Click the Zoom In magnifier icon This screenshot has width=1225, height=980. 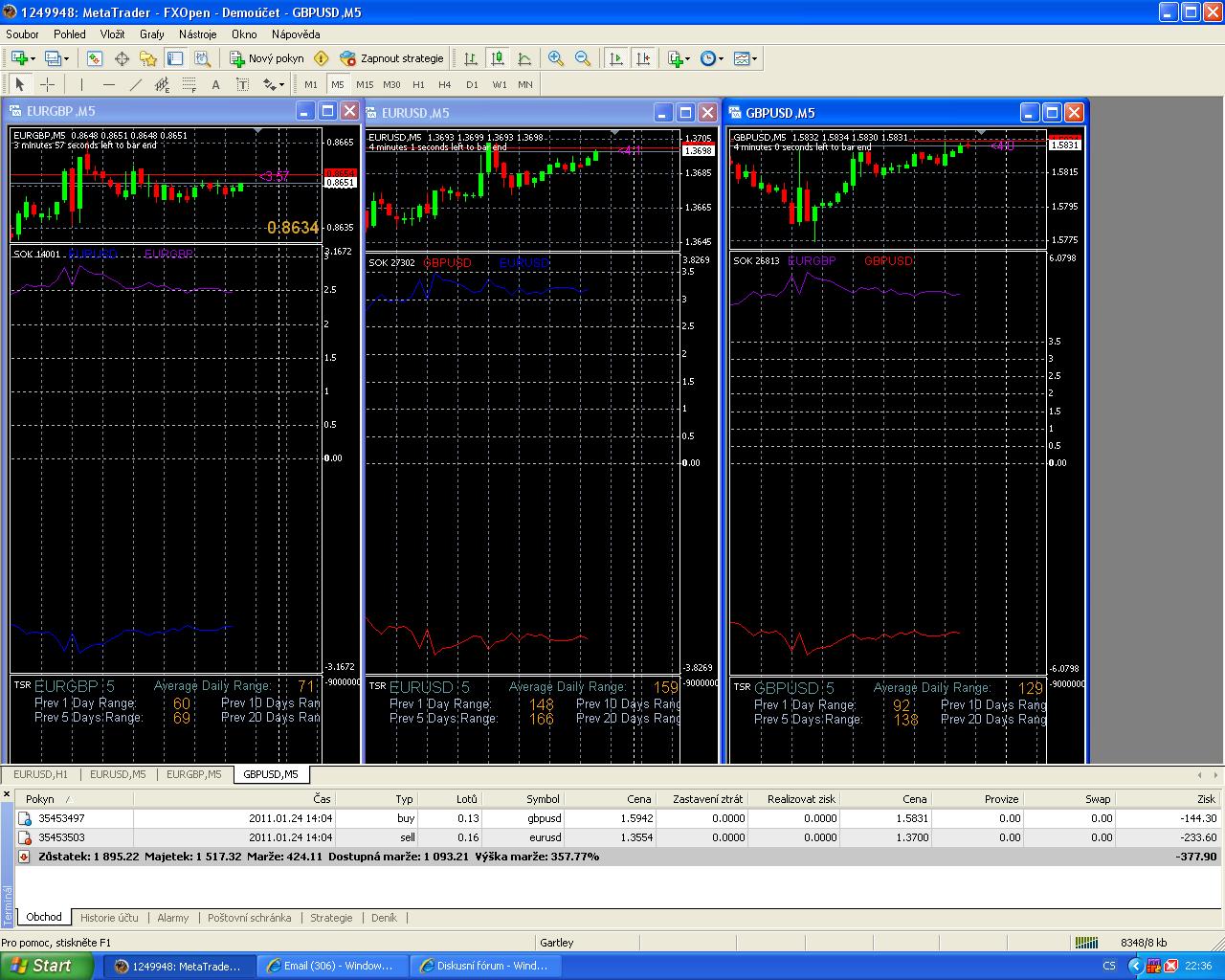click(x=555, y=58)
